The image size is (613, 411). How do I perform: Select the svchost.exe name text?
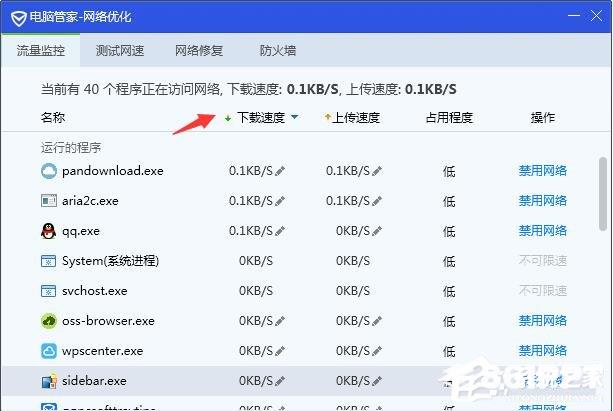tap(95, 291)
